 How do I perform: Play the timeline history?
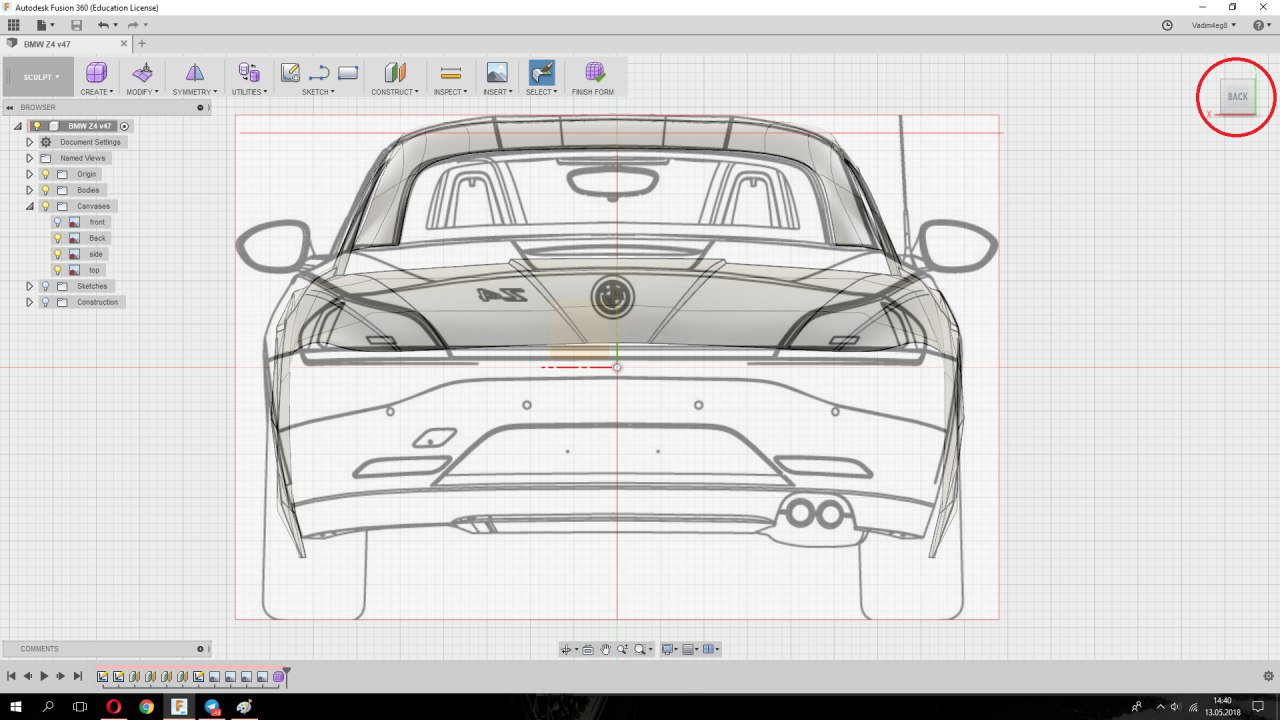44,677
